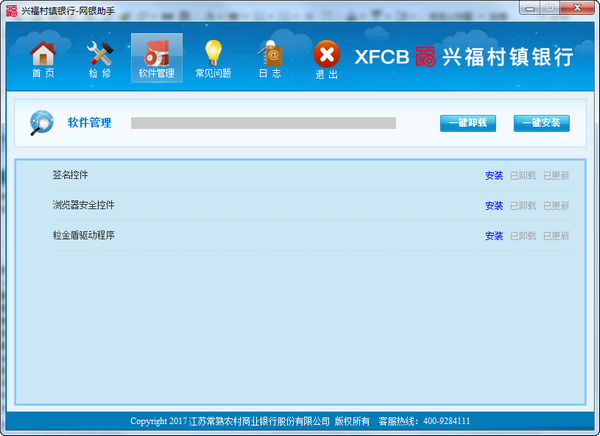This screenshot has width=600, height=436.
Task: Click the red 退出 exit icon
Action: click(326, 57)
